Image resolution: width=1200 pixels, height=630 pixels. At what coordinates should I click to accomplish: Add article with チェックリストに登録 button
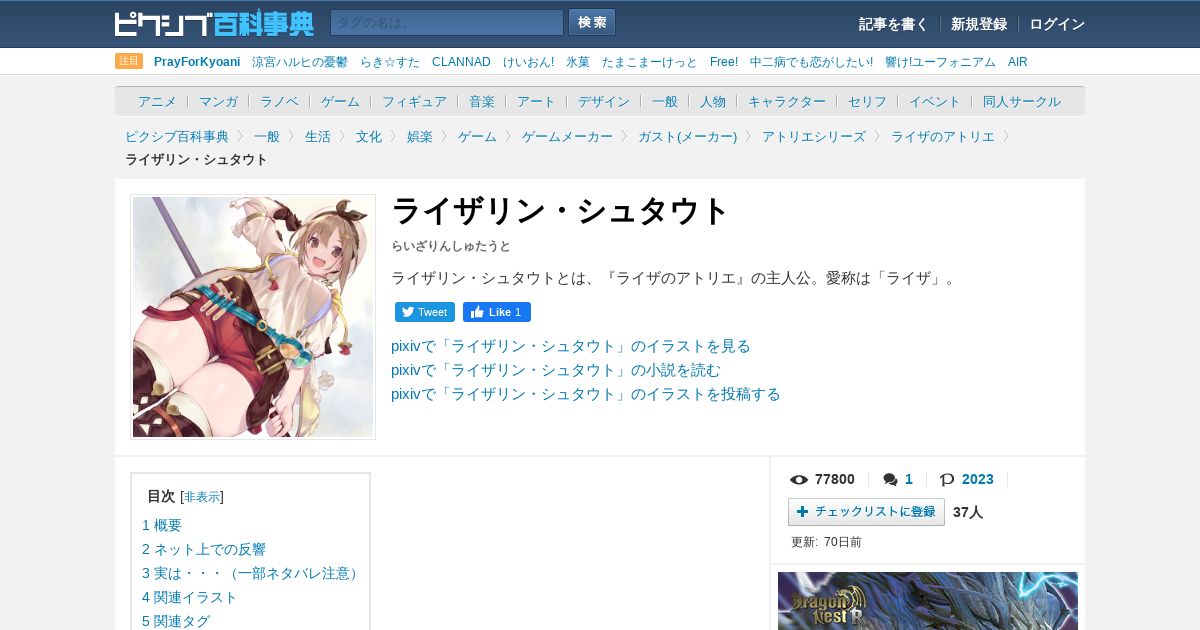pos(866,512)
